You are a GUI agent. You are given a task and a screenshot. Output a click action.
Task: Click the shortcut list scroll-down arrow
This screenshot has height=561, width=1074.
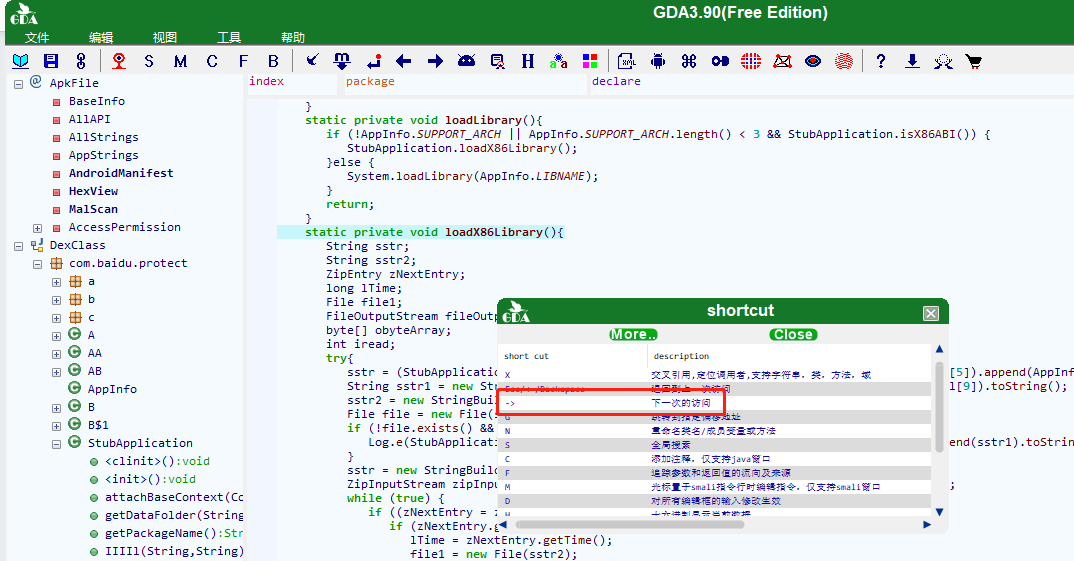point(940,512)
